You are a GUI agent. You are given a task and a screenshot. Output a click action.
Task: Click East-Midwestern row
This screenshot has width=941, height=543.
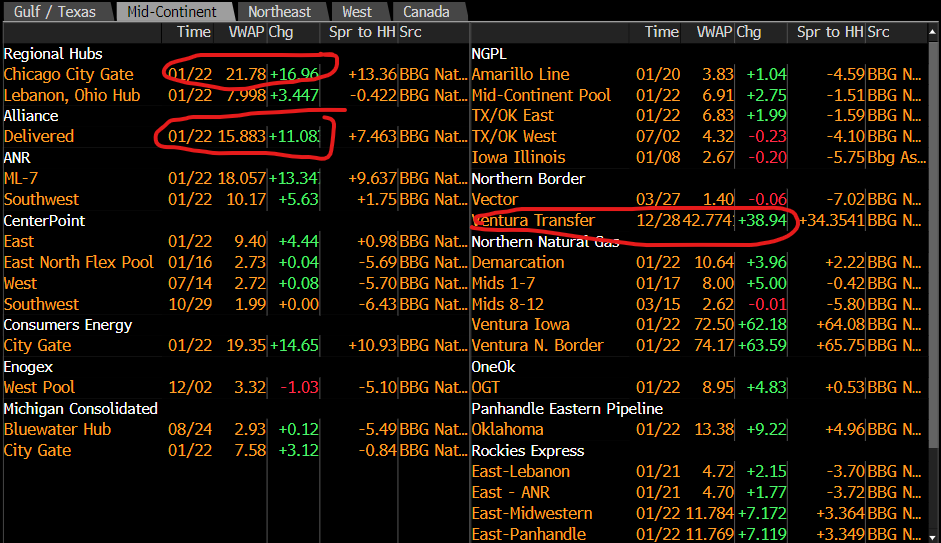699,514
